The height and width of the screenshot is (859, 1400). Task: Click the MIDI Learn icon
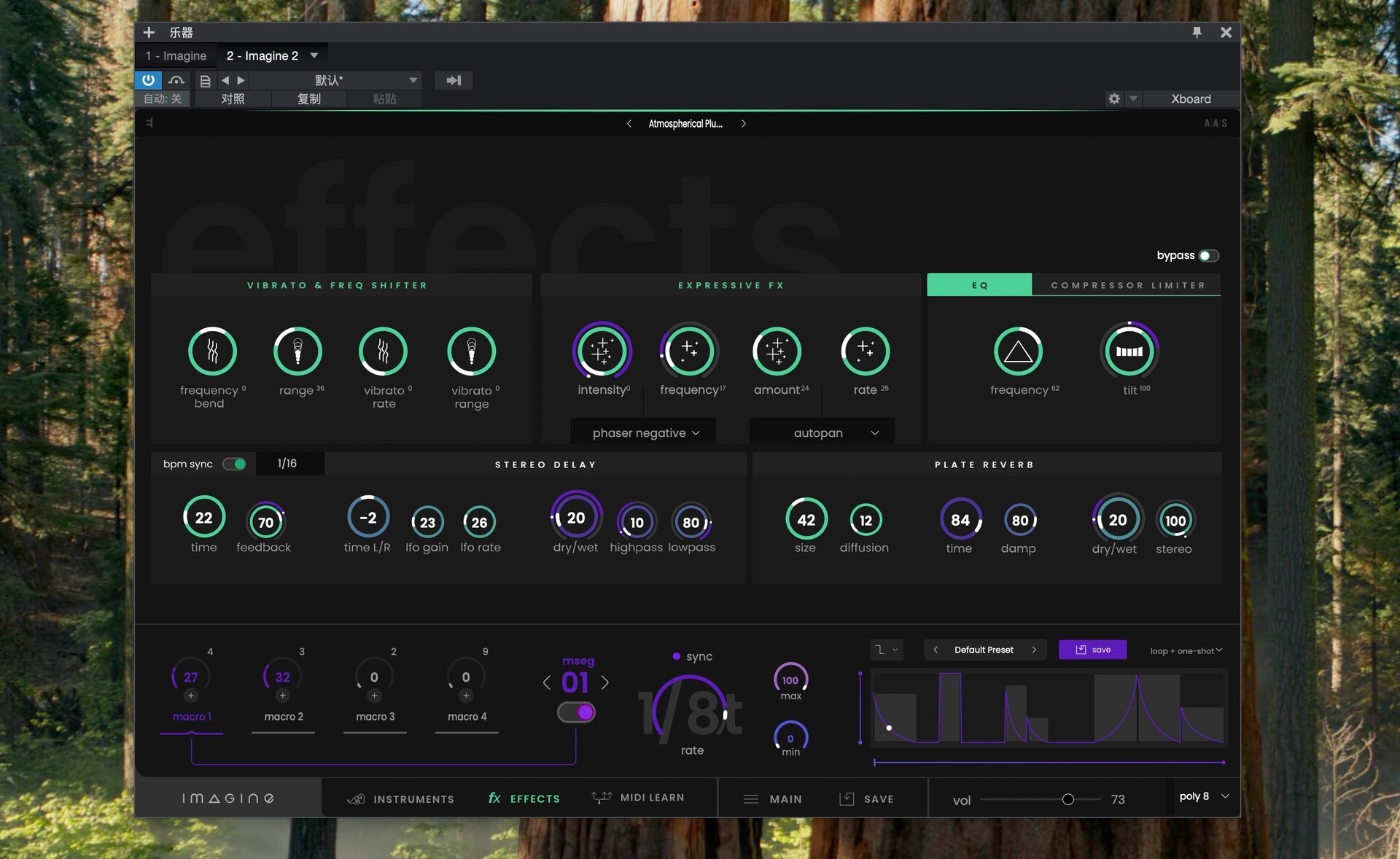pos(601,798)
